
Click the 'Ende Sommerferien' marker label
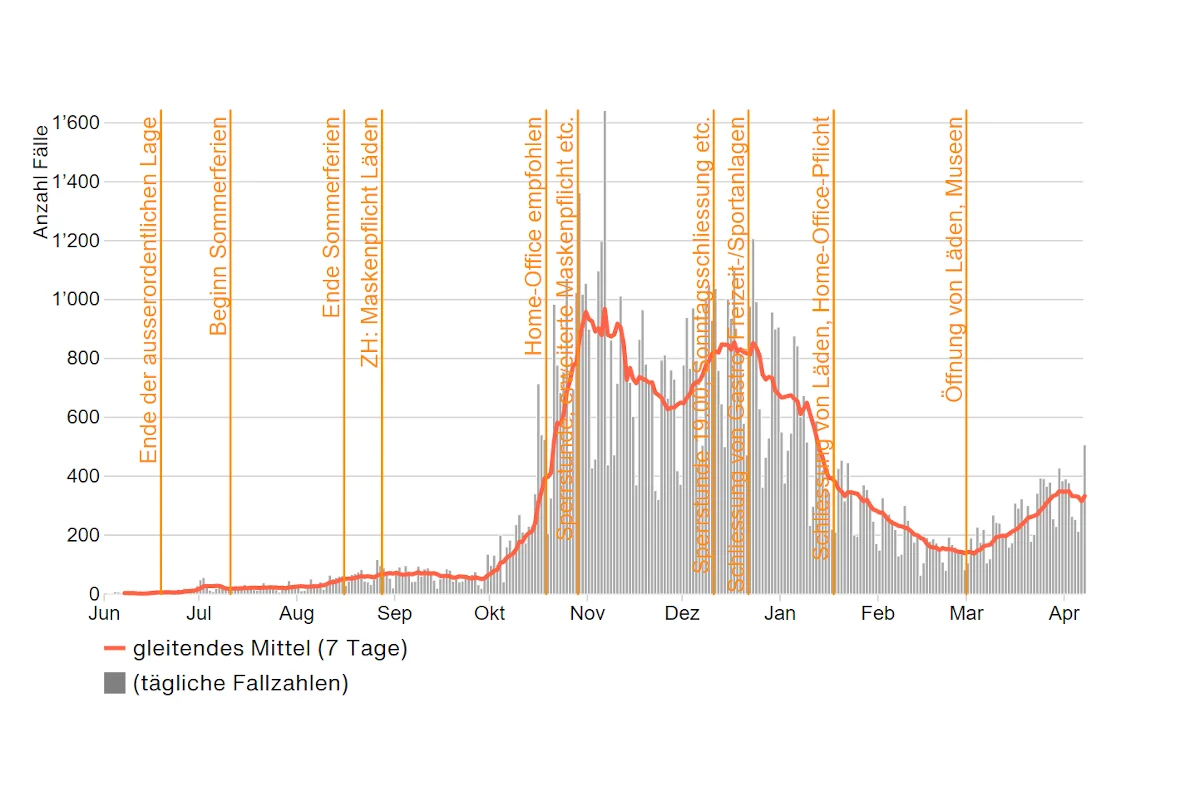click(x=331, y=218)
